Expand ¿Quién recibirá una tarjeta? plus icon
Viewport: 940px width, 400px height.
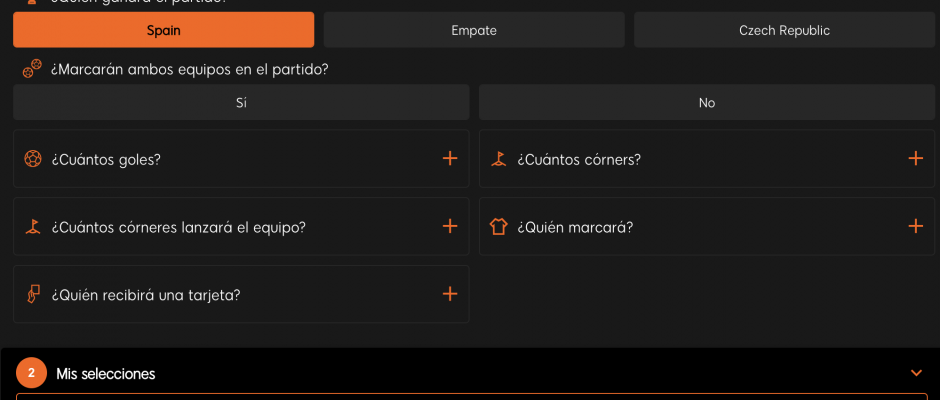[x=450, y=293]
